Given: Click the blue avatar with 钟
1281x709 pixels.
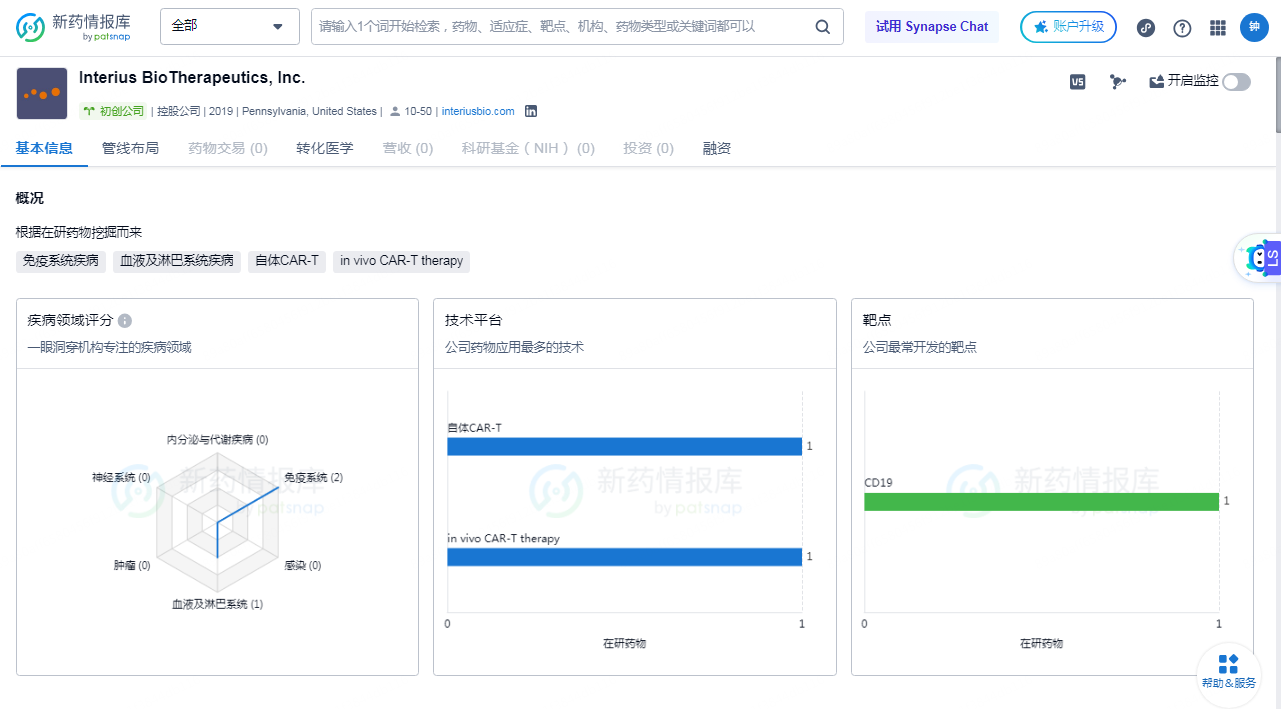Looking at the screenshot, I should pos(1254,28).
